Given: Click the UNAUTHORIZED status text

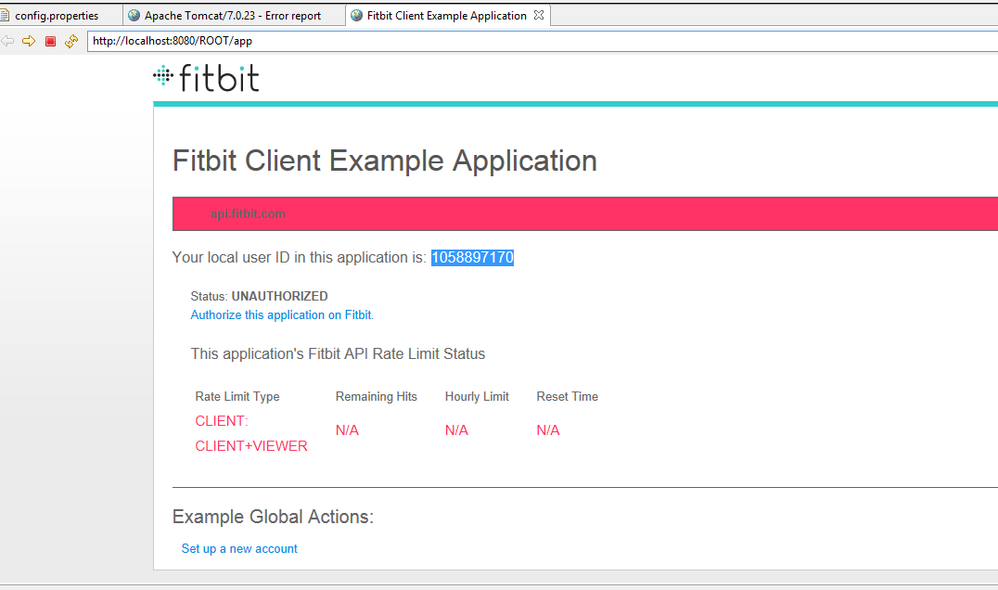Looking at the screenshot, I should [x=279, y=296].
